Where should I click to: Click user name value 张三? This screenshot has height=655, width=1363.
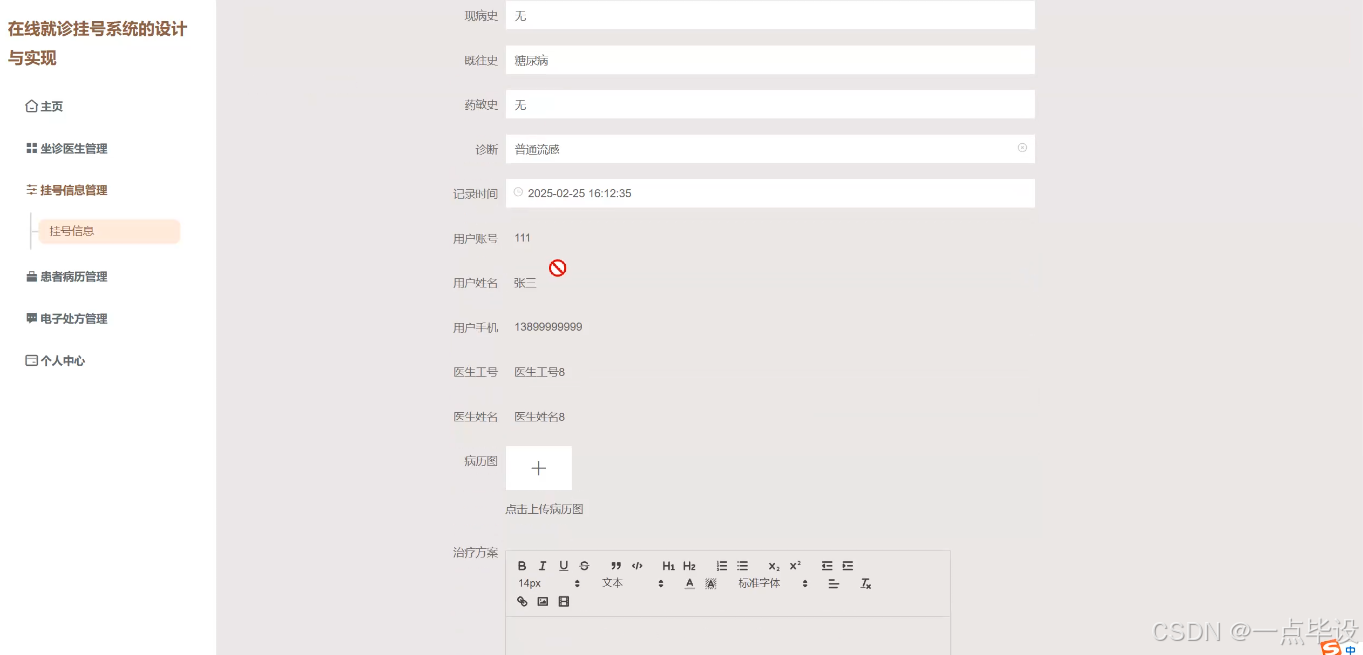click(525, 283)
